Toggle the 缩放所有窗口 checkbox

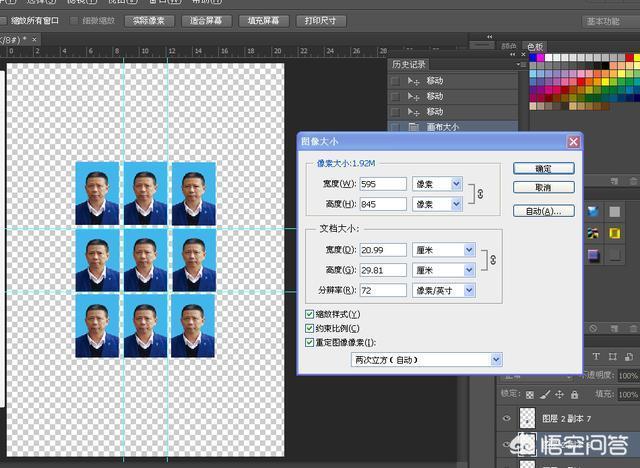(x=2, y=20)
